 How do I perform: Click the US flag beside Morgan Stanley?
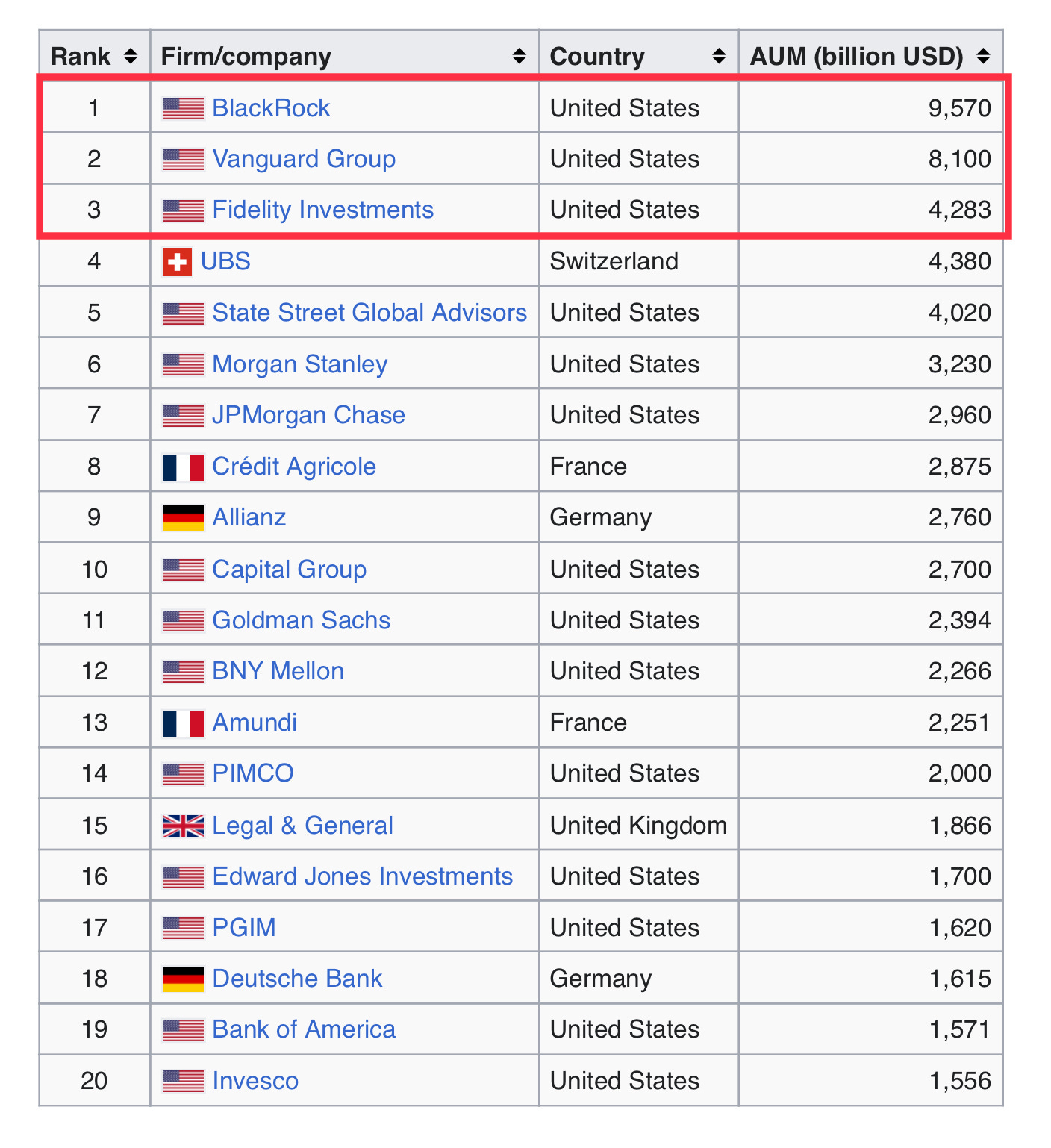183,364
